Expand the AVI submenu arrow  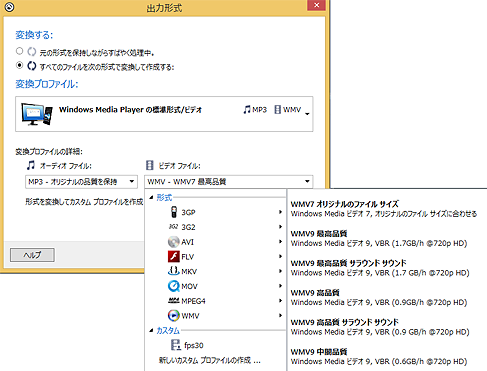tap(280, 242)
